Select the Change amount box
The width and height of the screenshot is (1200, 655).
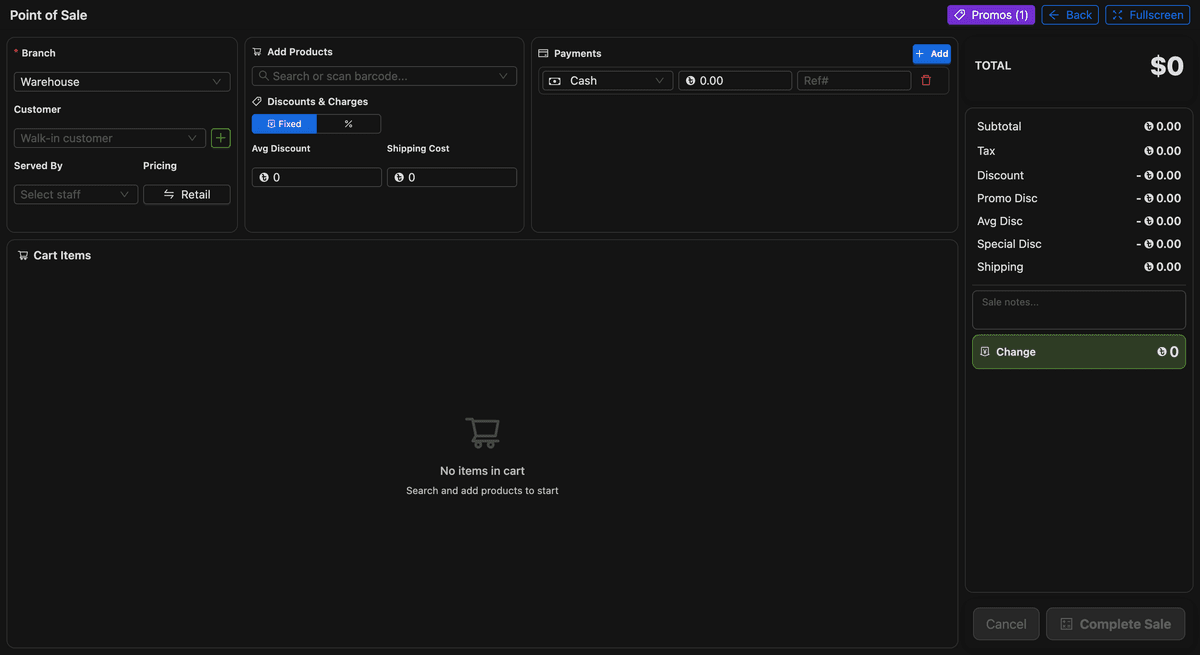click(1079, 352)
